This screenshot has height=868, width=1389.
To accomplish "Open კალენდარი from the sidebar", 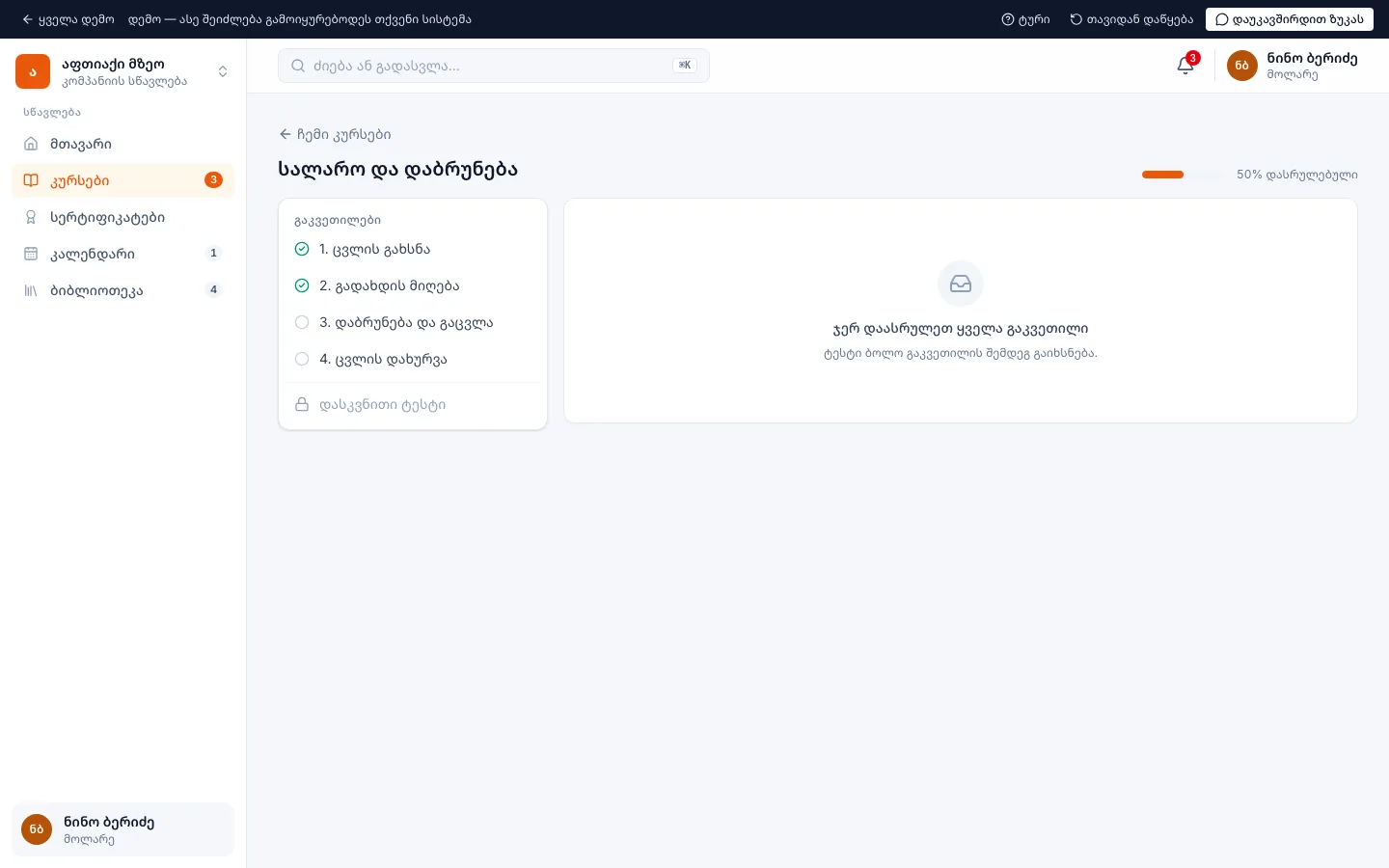I will point(123,254).
